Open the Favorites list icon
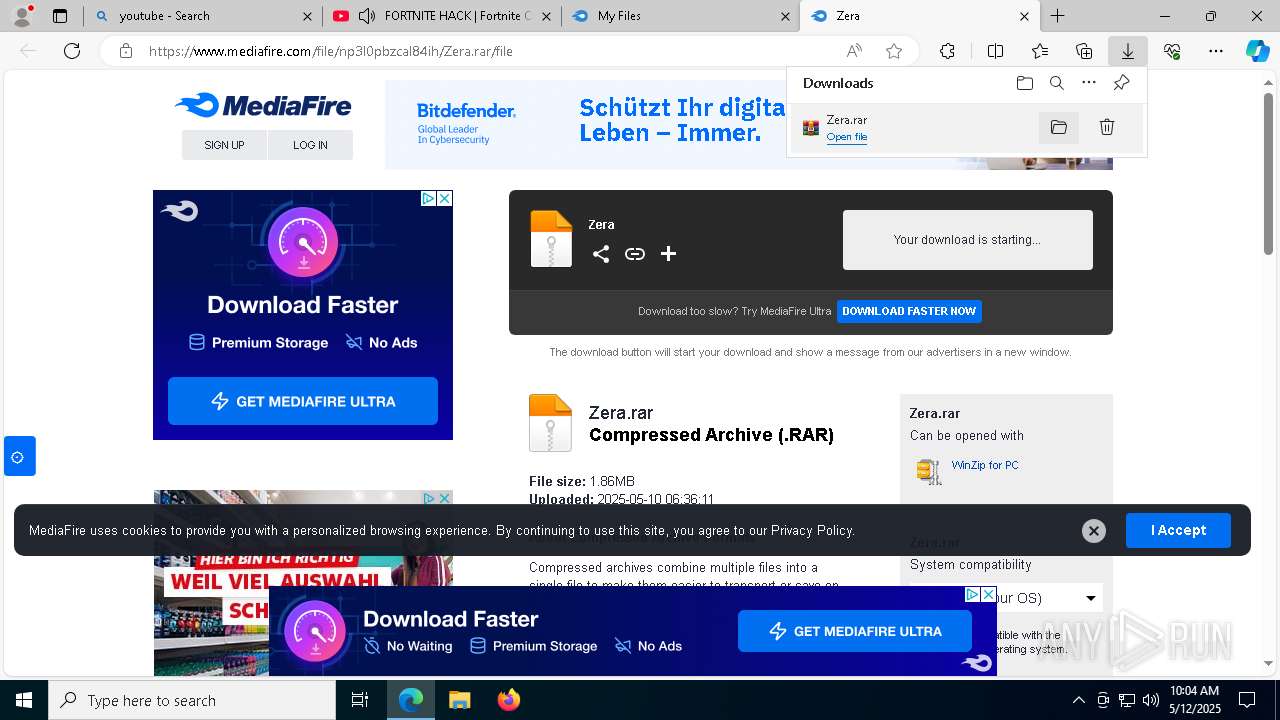Screen dimensions: 1280x720 pos(1040,51)
